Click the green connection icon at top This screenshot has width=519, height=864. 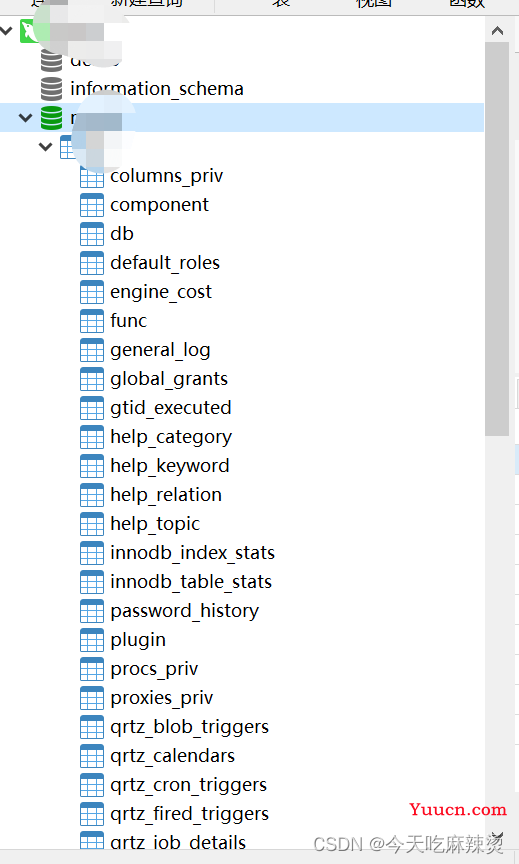point(29,31)
